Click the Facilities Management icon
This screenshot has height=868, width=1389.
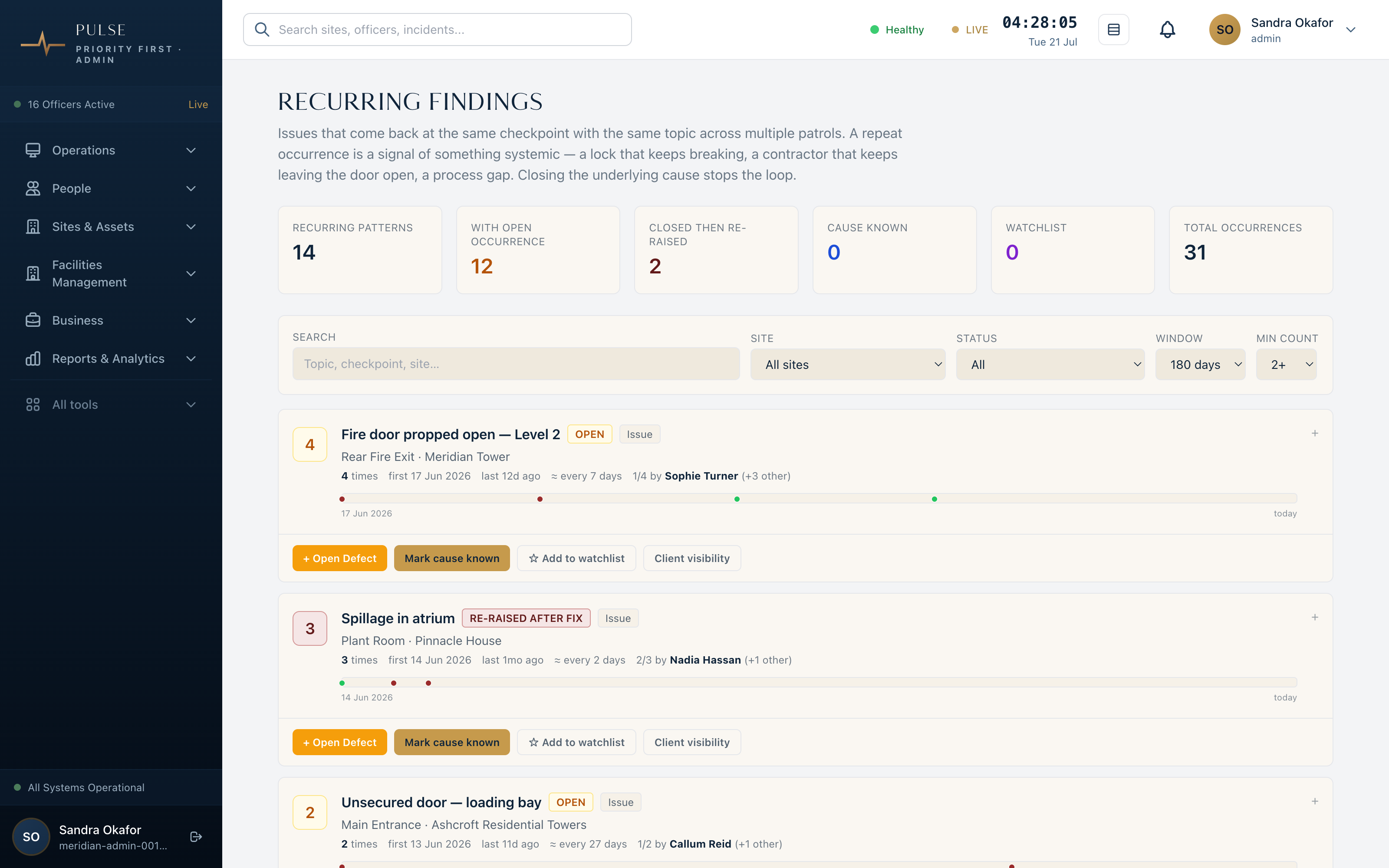(x=33, y=273)
